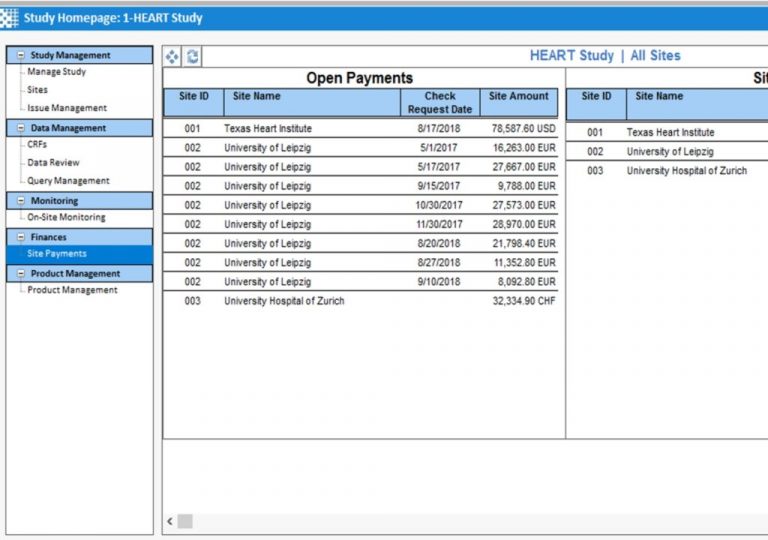Click the Site Amount column header

518,97
